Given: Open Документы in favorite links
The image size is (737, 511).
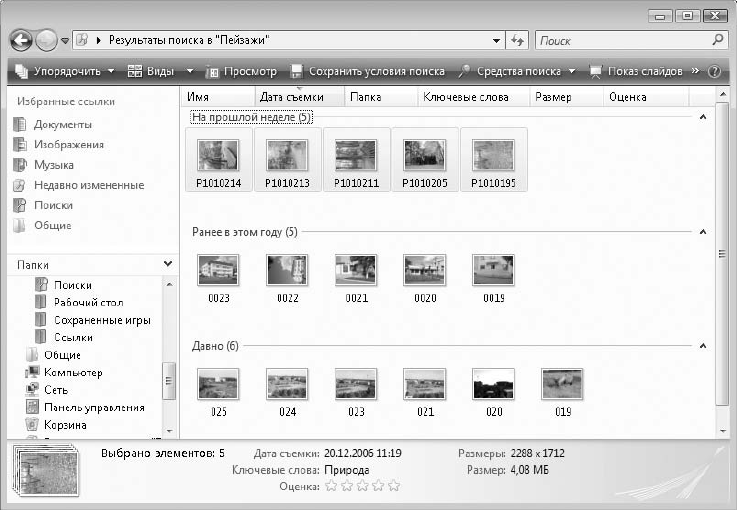Looking at the screenshot, I should (x=62, y=125).
